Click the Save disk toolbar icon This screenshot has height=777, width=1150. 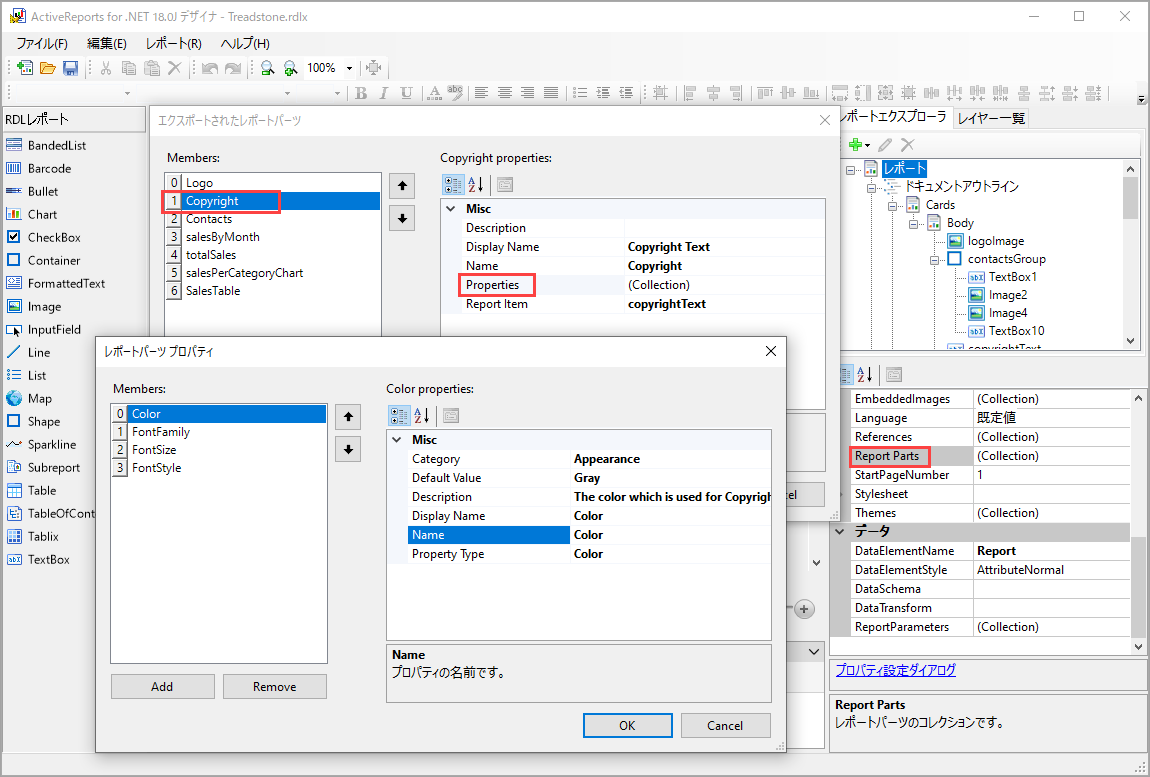[x=70, y=68]
